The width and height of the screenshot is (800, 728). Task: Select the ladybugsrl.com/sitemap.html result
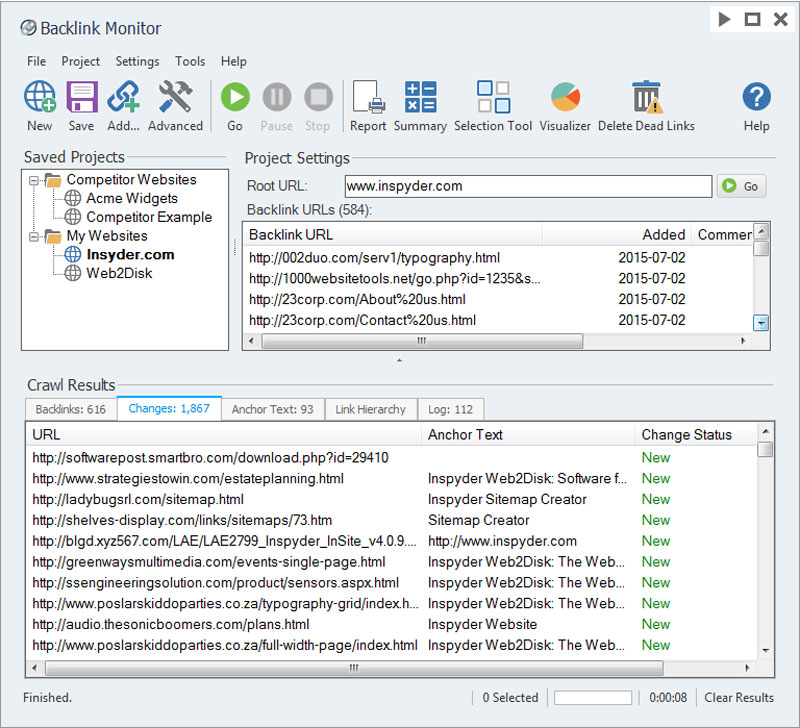tap(392, 499)
